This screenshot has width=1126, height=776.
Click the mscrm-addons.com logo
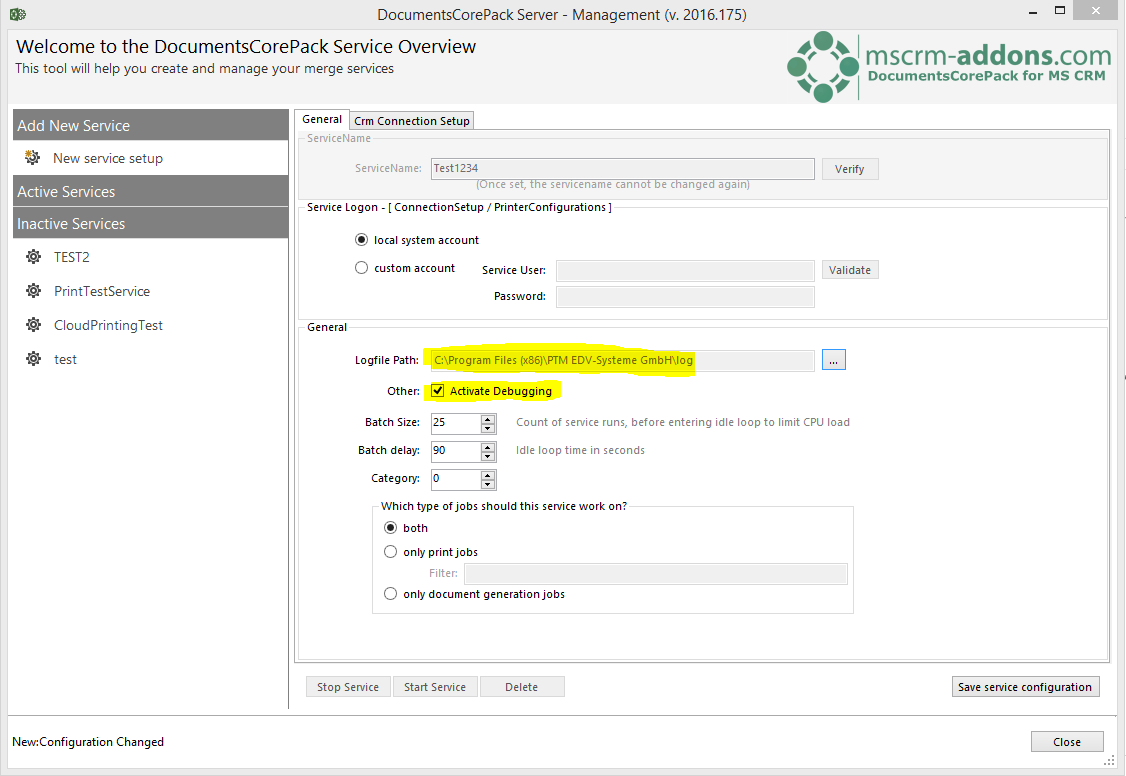click(x=948, y=66)
